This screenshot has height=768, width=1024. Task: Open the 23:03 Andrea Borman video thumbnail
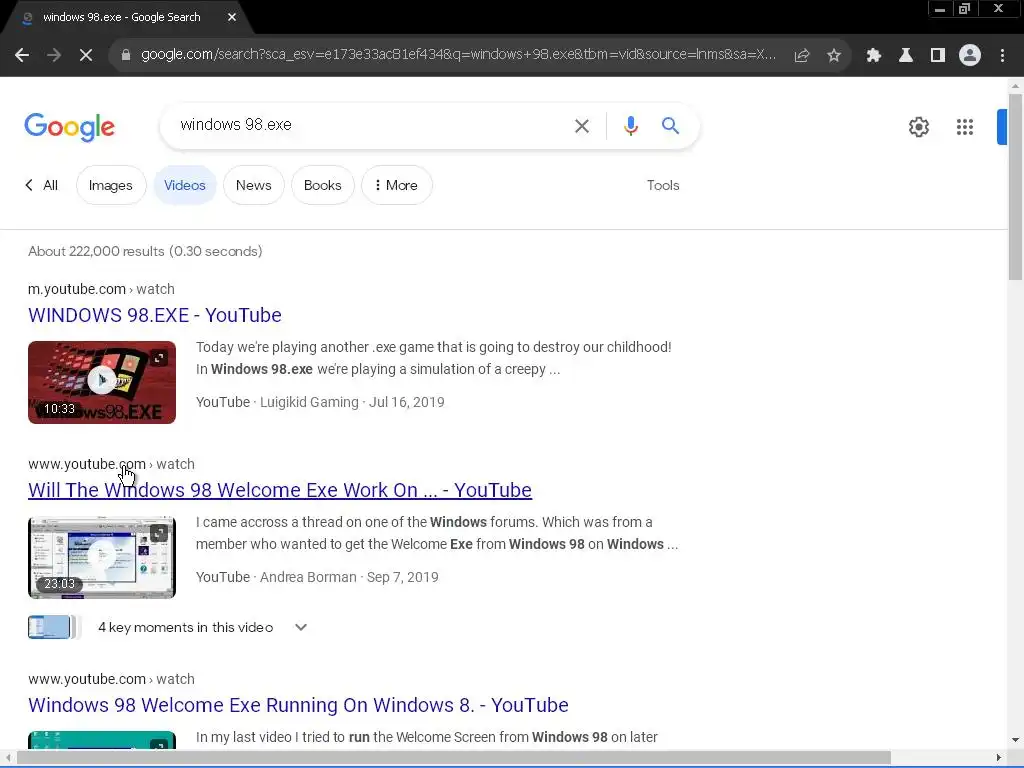(x=102, y=557)
